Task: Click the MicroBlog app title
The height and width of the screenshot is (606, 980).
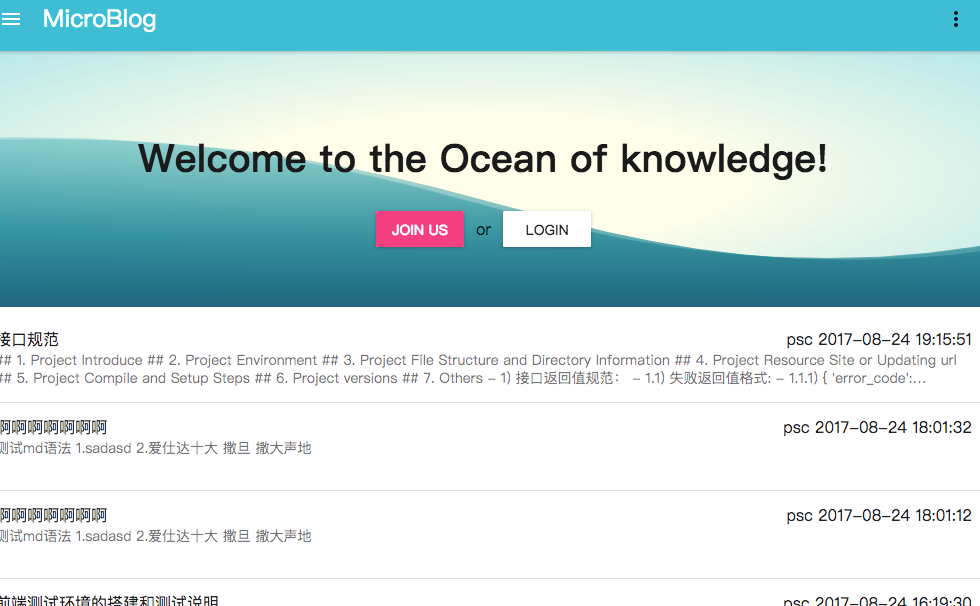Action: click(99, 19)
